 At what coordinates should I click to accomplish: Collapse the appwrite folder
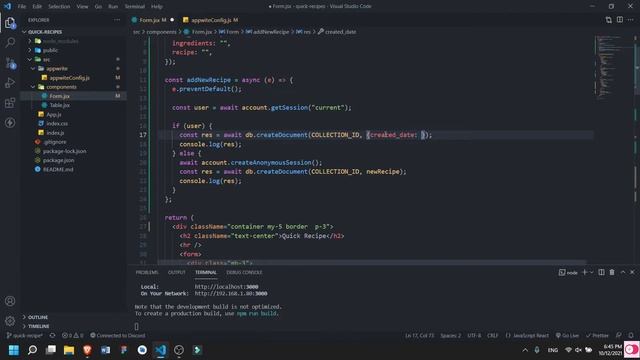[x=33, y=69]
